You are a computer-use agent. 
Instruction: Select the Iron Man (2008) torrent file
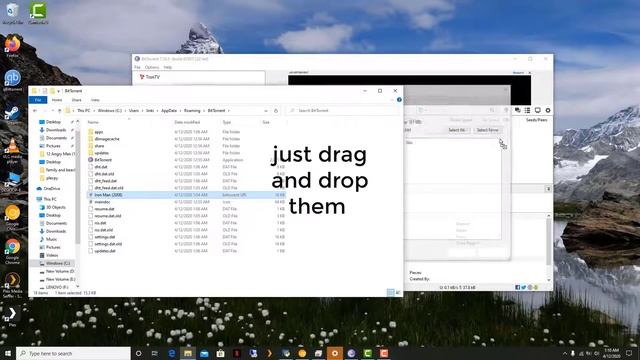[x=108, y=195]
